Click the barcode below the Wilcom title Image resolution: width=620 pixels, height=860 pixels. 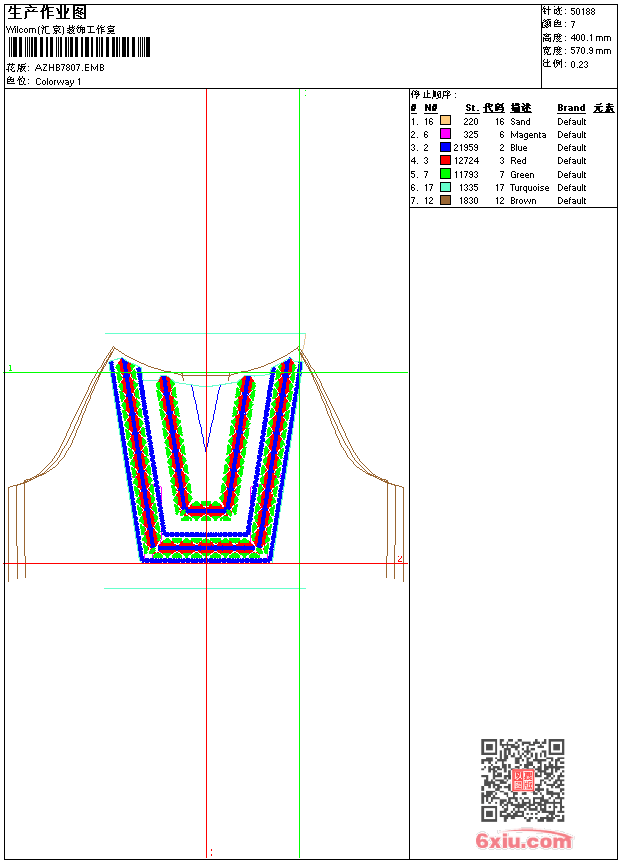78,47
